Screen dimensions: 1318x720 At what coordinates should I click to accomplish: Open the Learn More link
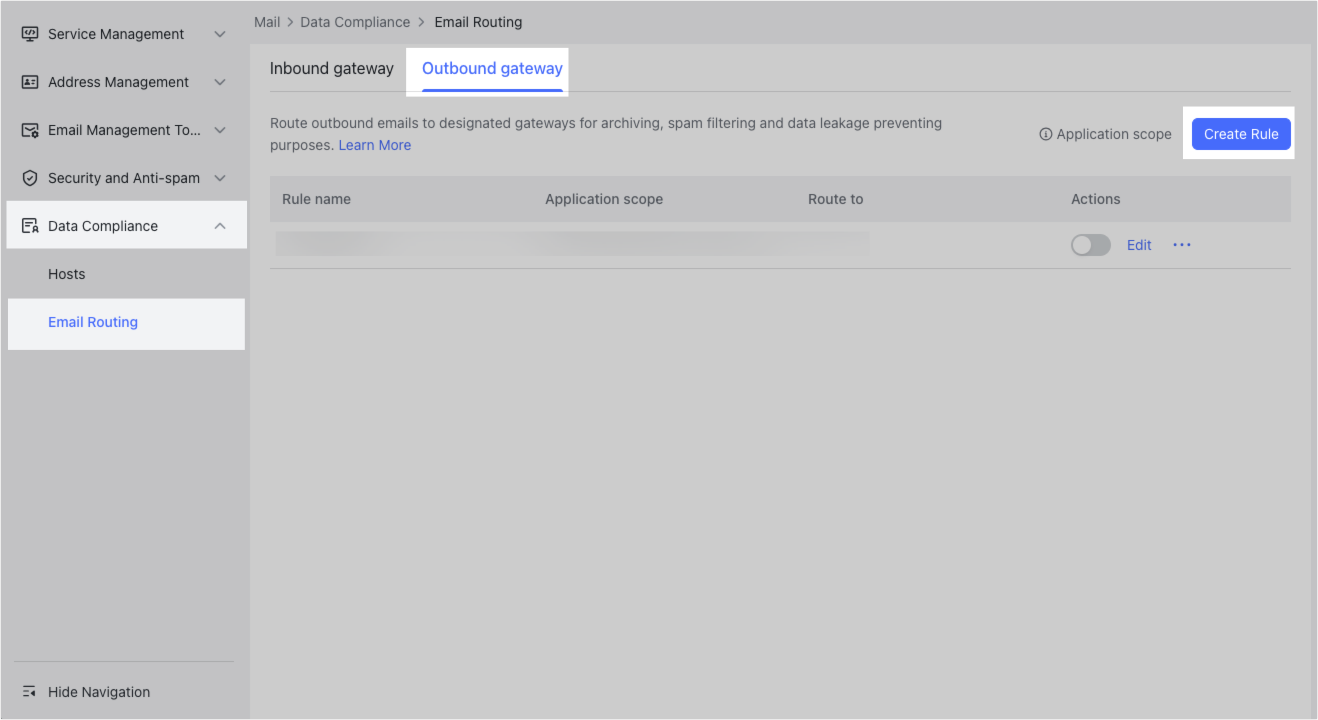coord(374,144)
